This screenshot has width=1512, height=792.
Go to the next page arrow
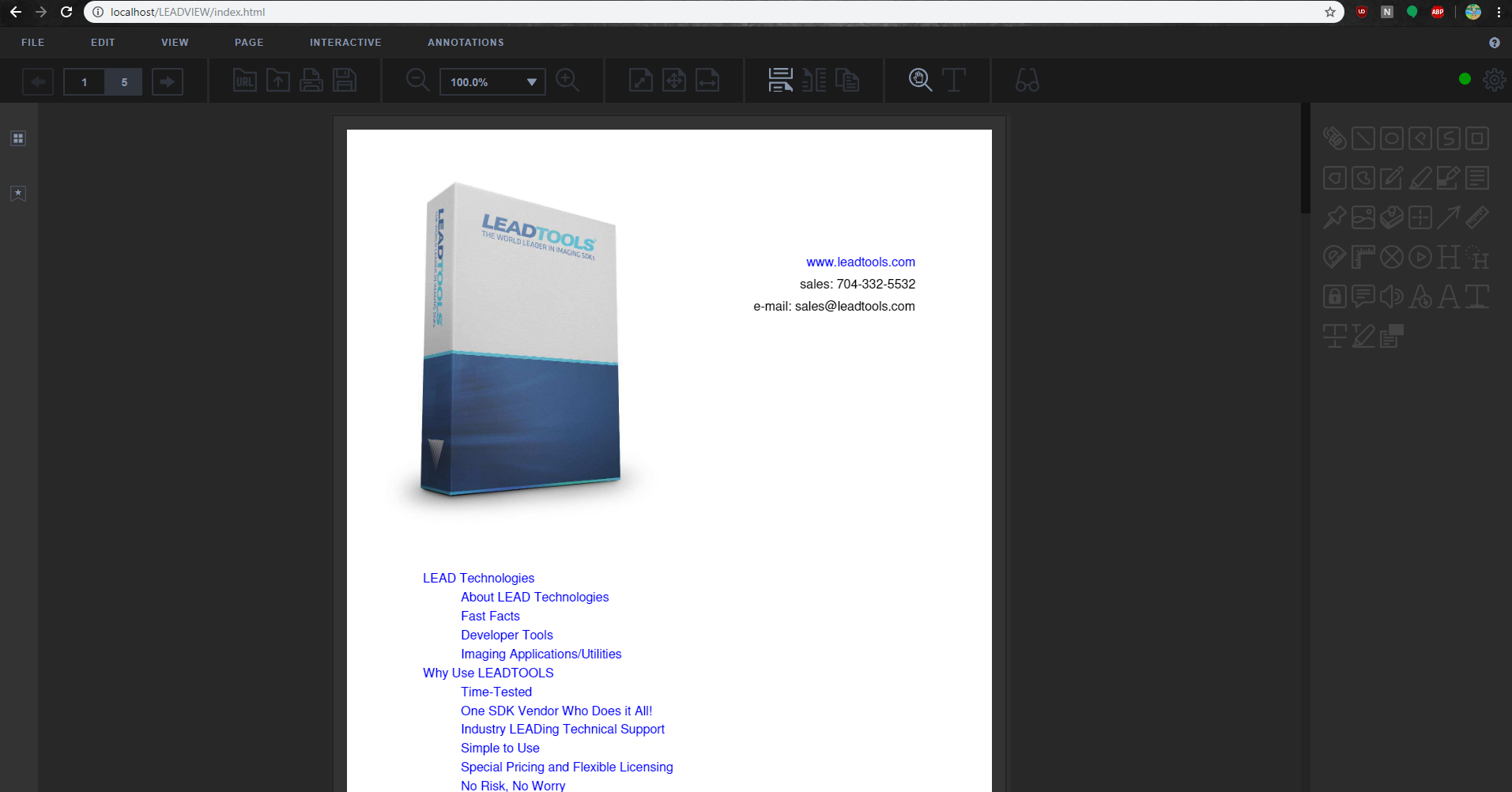click(167, 81)
